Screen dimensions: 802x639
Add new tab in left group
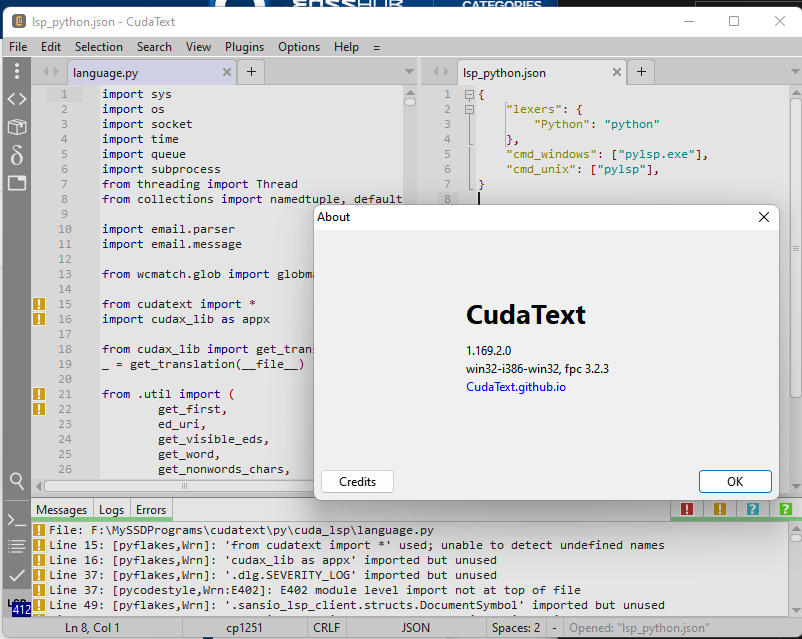pos(251,72)
